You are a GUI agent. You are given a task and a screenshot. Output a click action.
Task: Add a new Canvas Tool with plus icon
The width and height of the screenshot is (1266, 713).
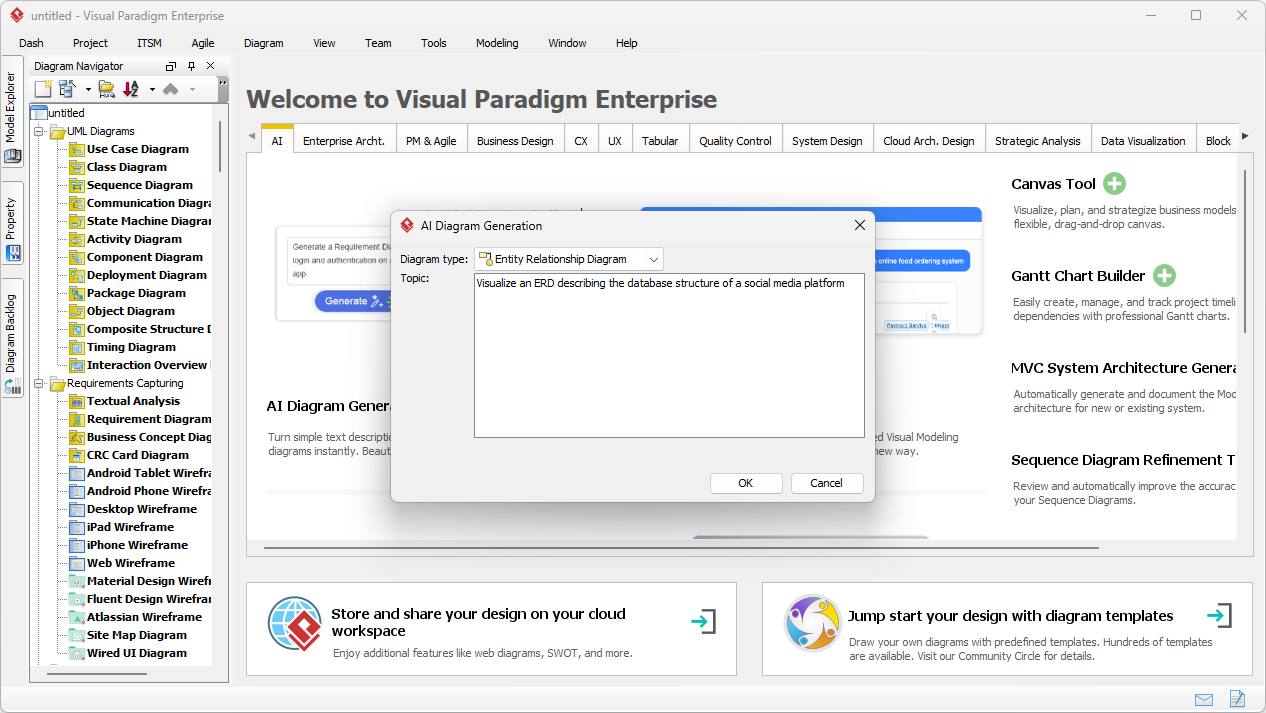tap(1114, 184)
